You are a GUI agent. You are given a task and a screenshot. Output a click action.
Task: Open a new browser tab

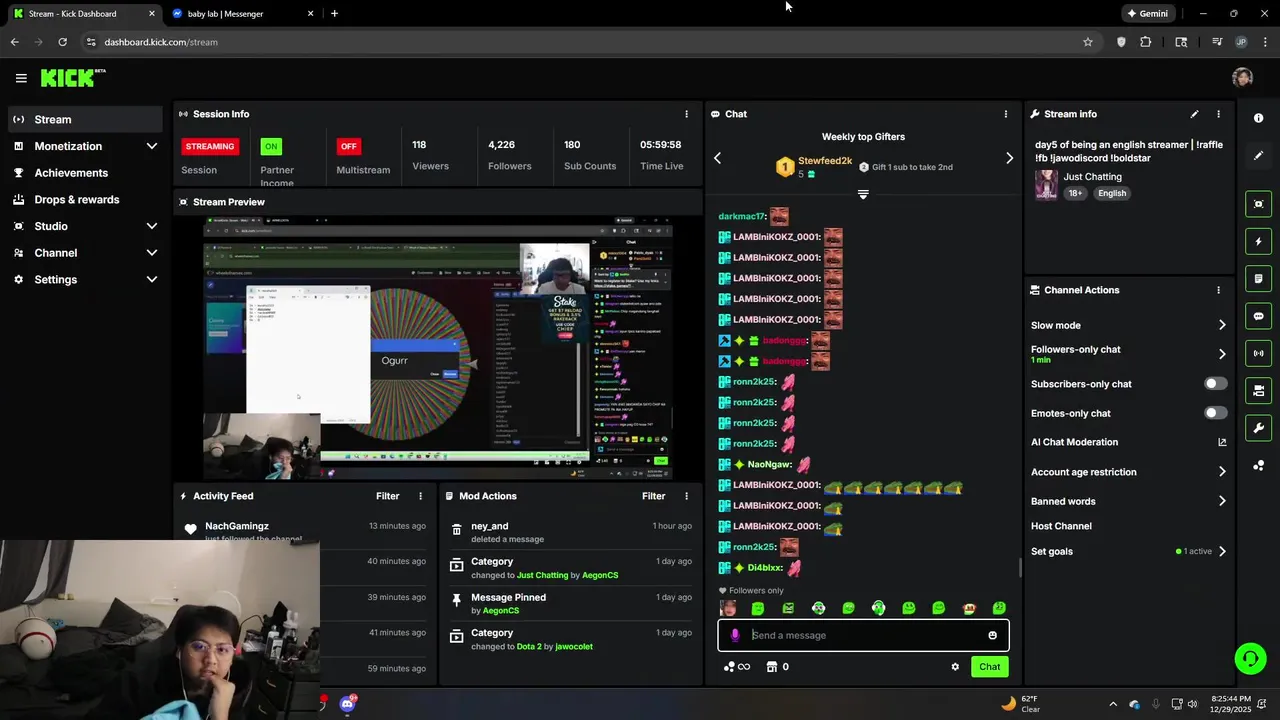[x=334, y=14]
